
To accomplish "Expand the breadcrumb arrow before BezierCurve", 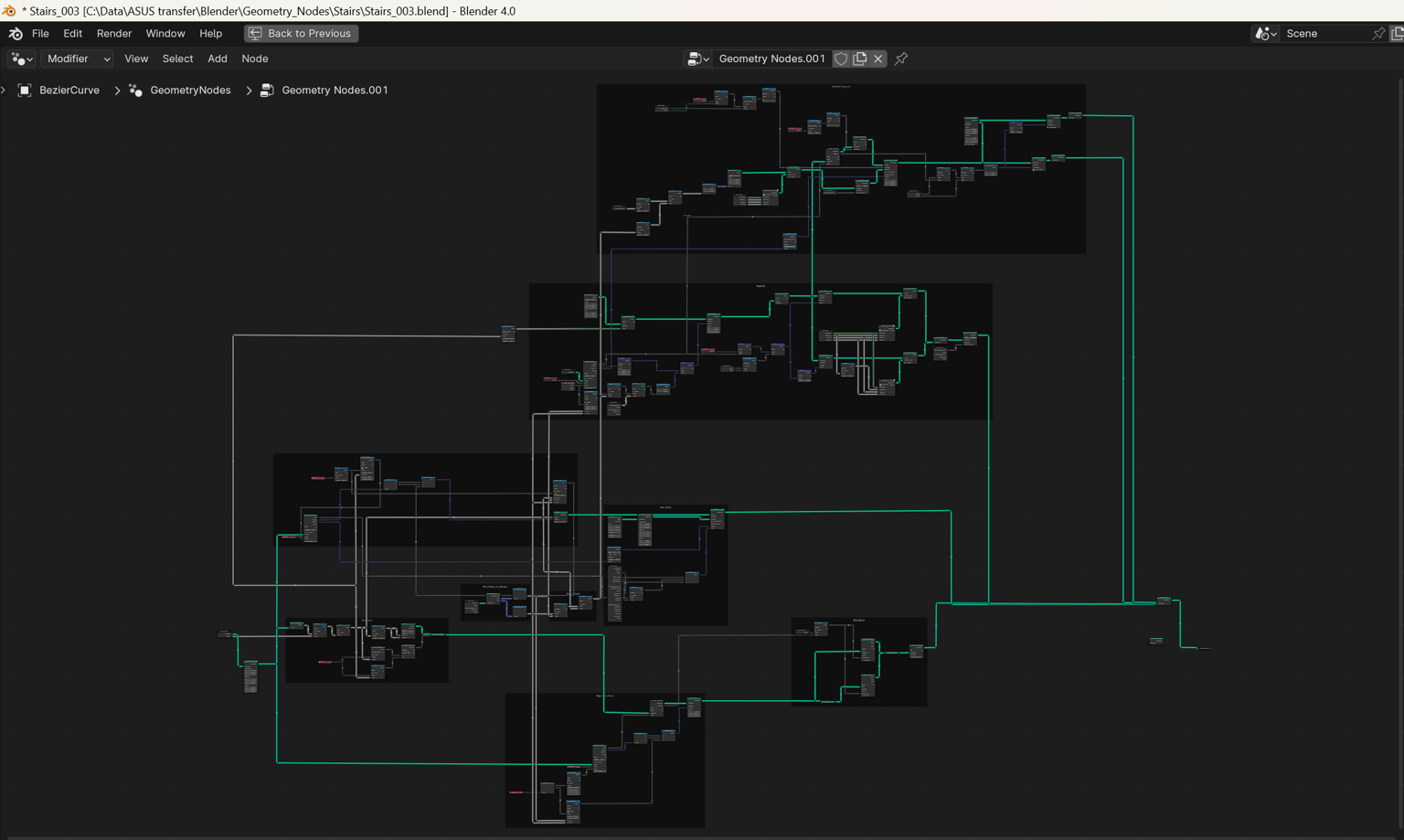I will (4, 90).
